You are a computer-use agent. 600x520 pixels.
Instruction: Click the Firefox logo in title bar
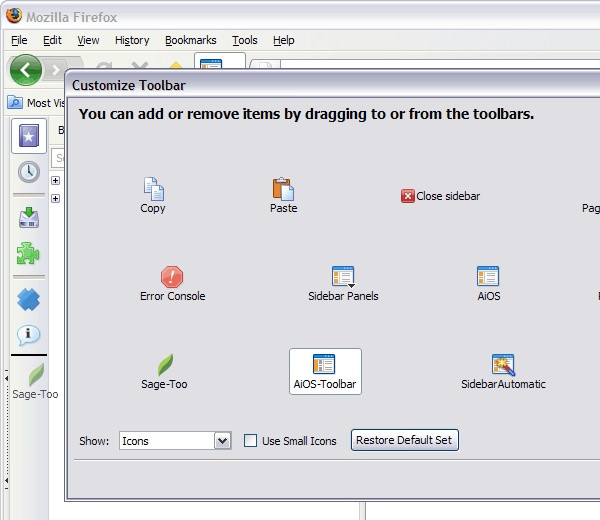14,16
